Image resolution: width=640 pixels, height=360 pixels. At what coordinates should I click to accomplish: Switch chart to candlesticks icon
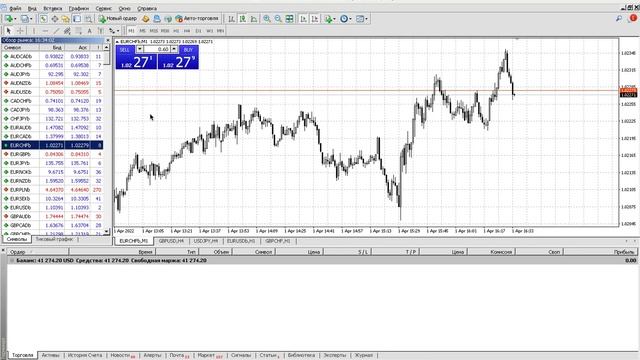click(x=243, y=19)
